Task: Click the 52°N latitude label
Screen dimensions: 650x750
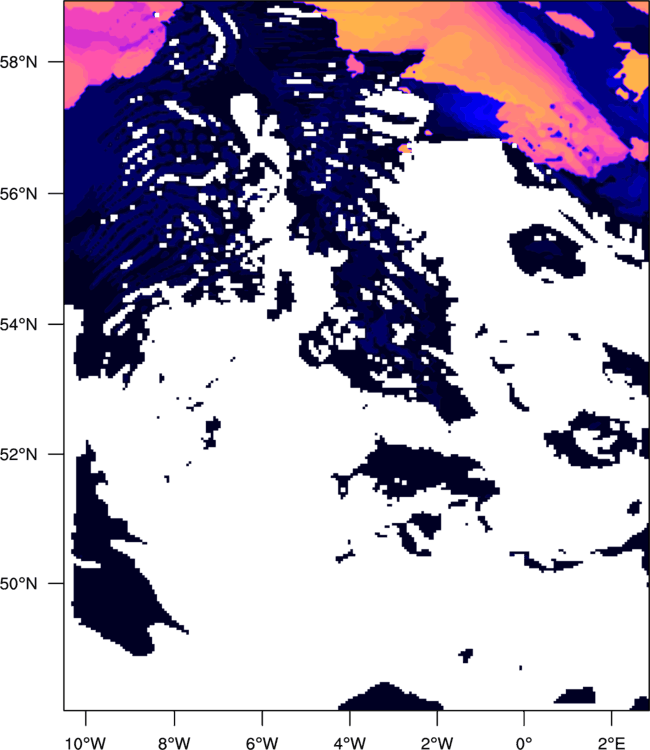Action: [18, 454]
